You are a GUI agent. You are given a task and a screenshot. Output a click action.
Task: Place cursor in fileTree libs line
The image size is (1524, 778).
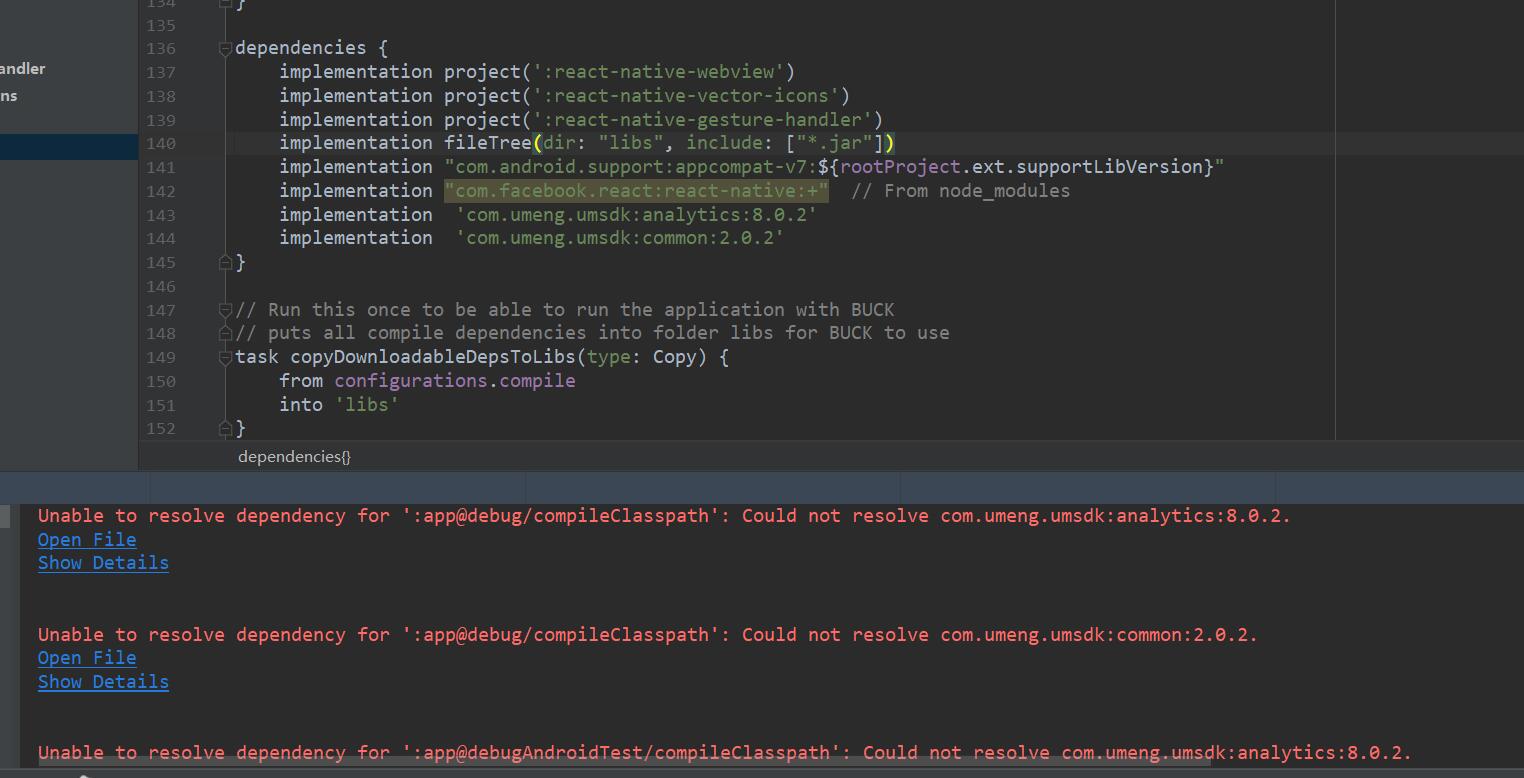587,143
